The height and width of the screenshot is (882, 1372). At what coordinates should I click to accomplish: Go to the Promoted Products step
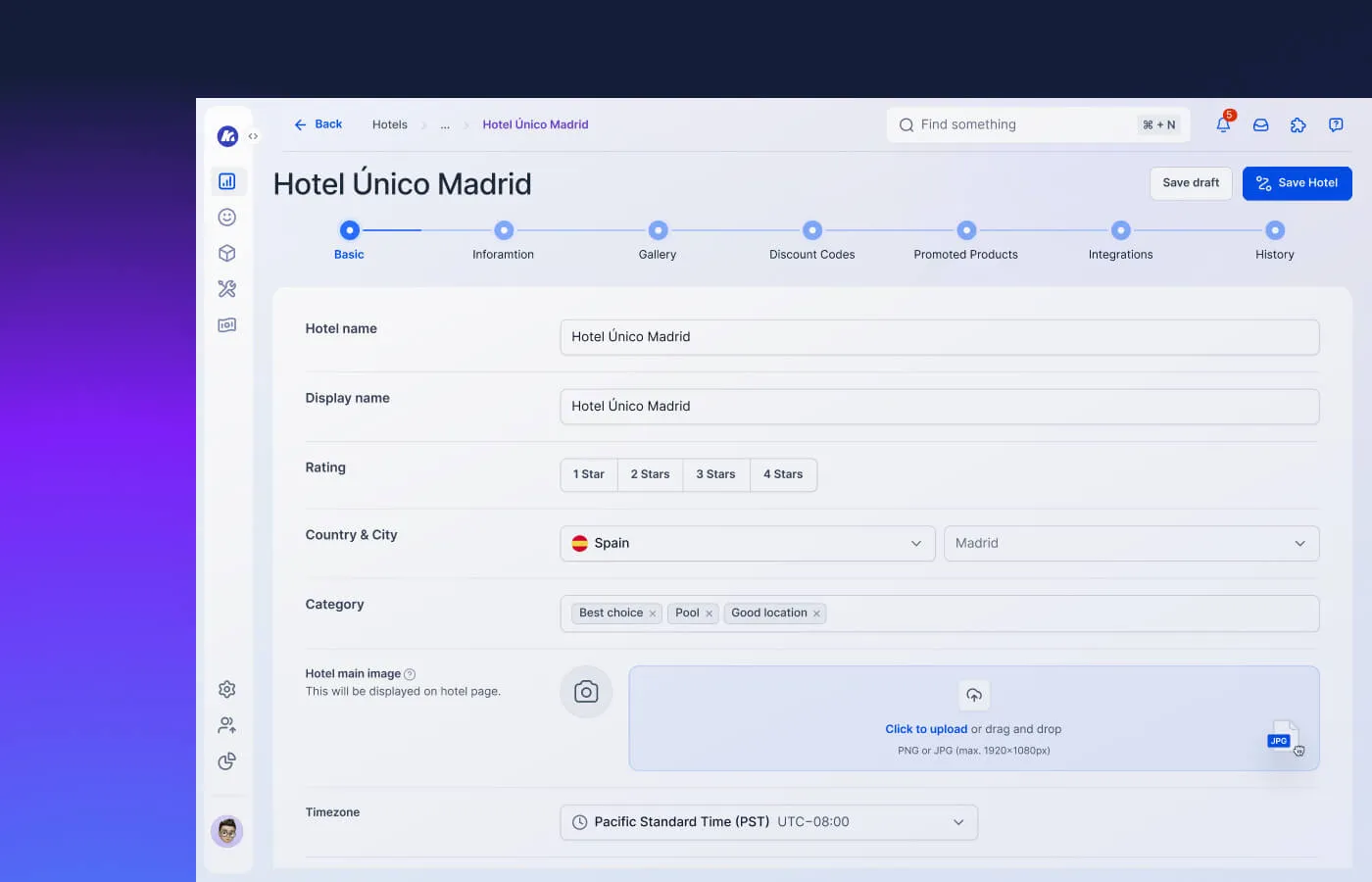click(x=966, y=240)
